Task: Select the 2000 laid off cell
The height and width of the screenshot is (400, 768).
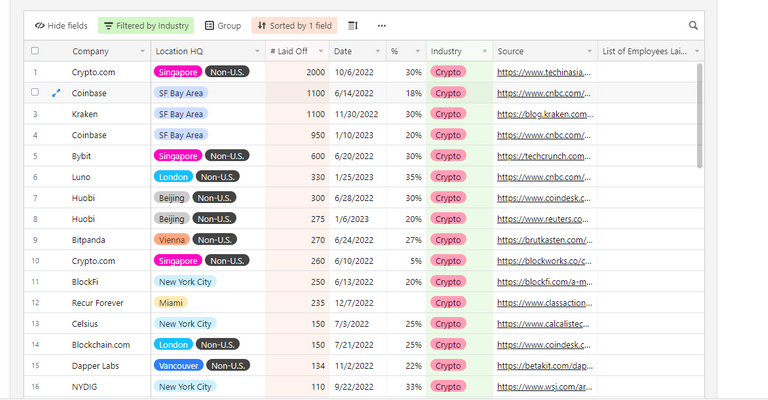Action: point(297,72)
